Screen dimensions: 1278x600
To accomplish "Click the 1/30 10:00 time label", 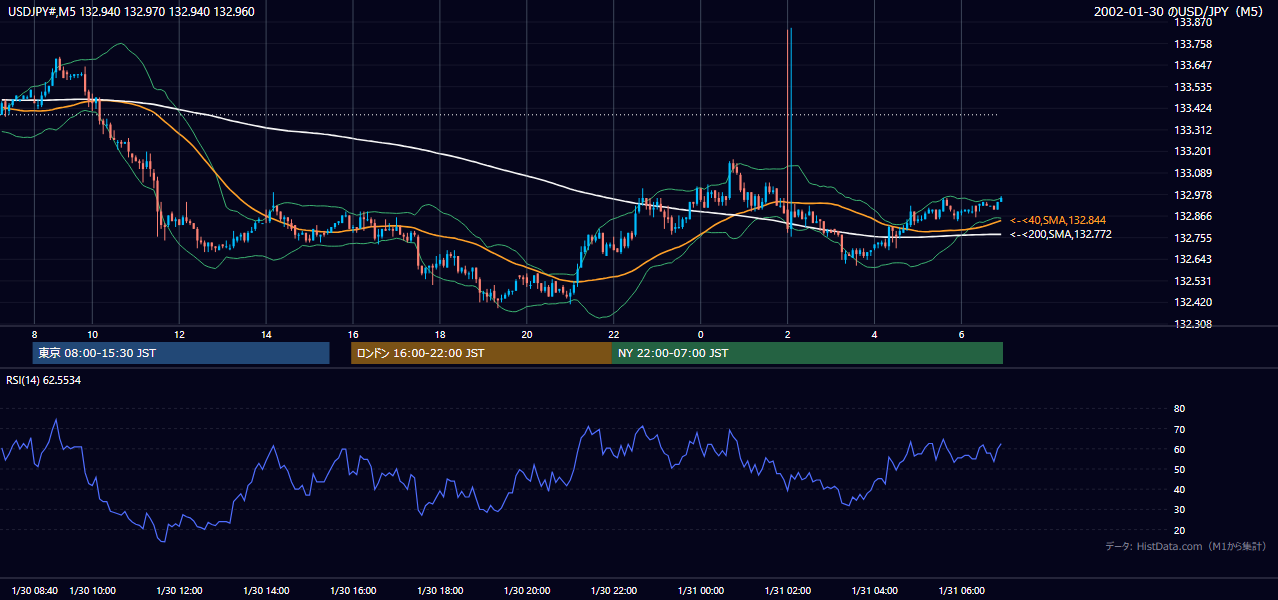I will click(x=92, y=591).
